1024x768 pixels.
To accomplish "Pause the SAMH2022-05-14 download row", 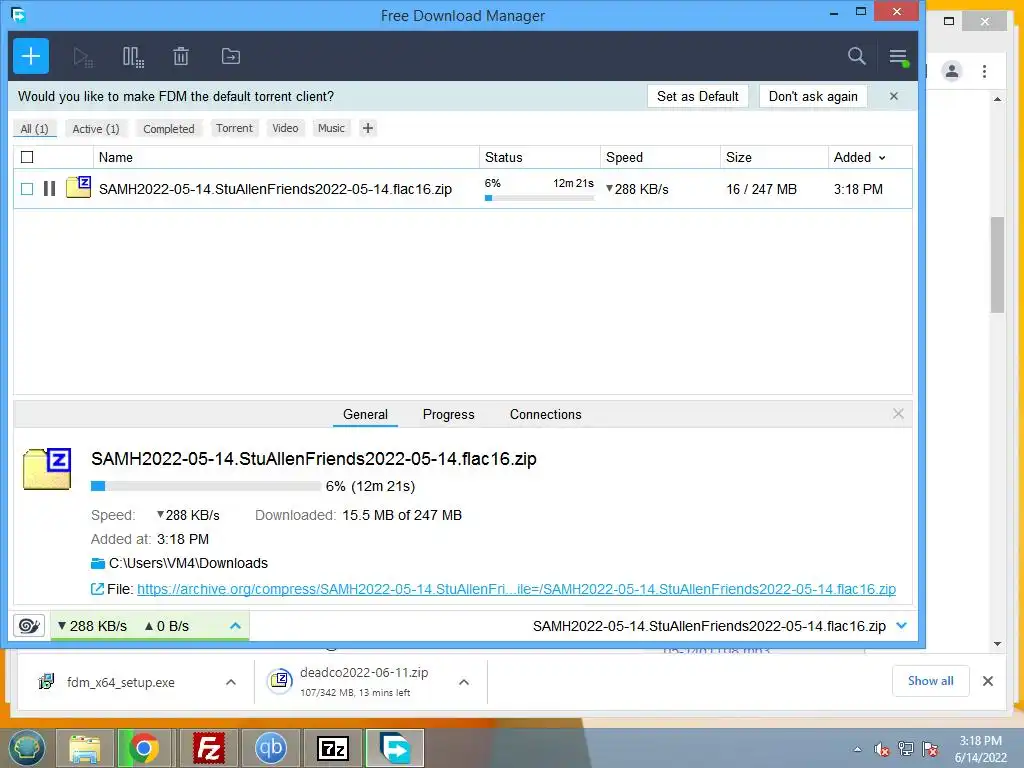I will click(x=50, y=189).
